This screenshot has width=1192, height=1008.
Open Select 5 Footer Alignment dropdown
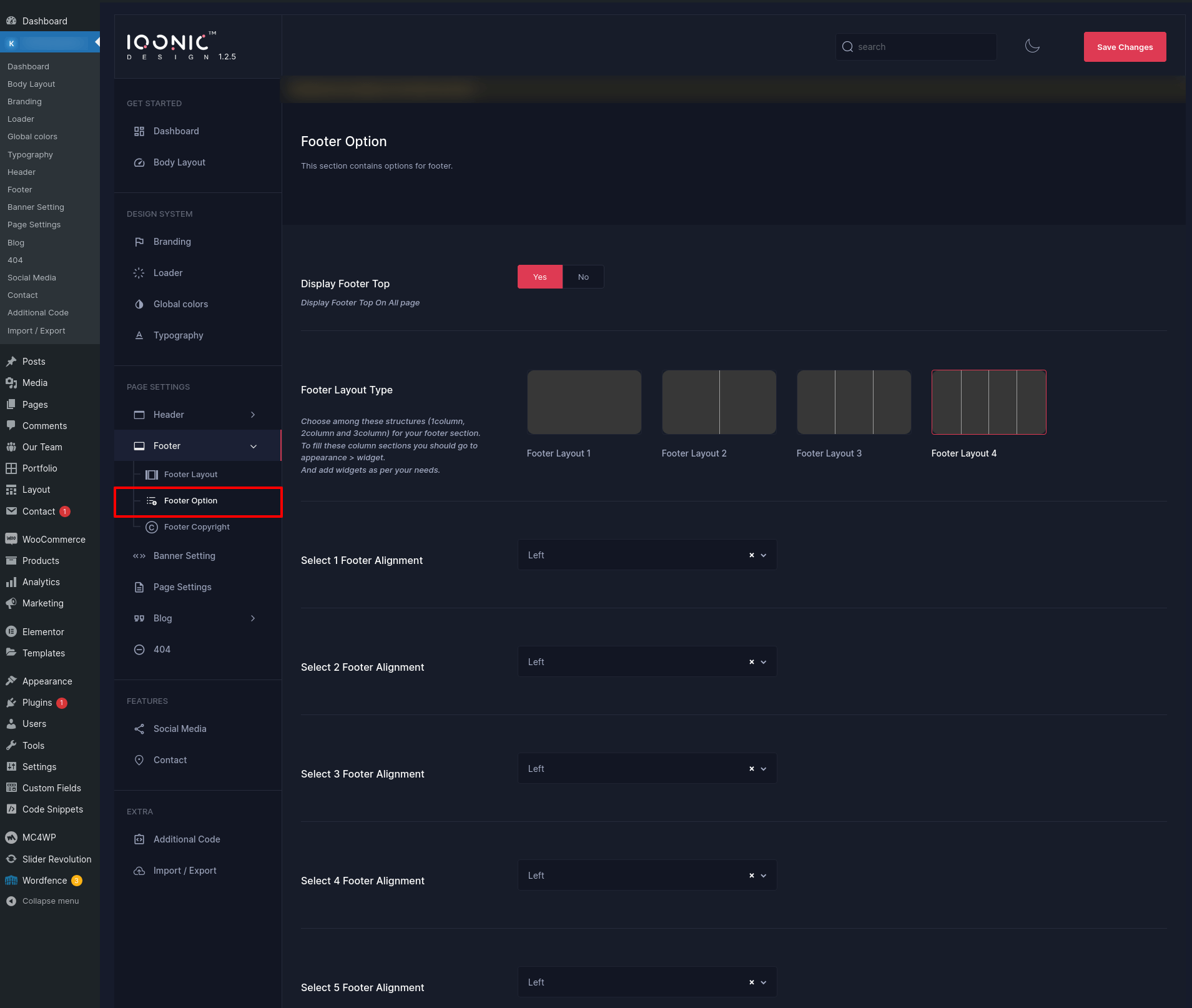pyautogui.click(x=647, y=982)
